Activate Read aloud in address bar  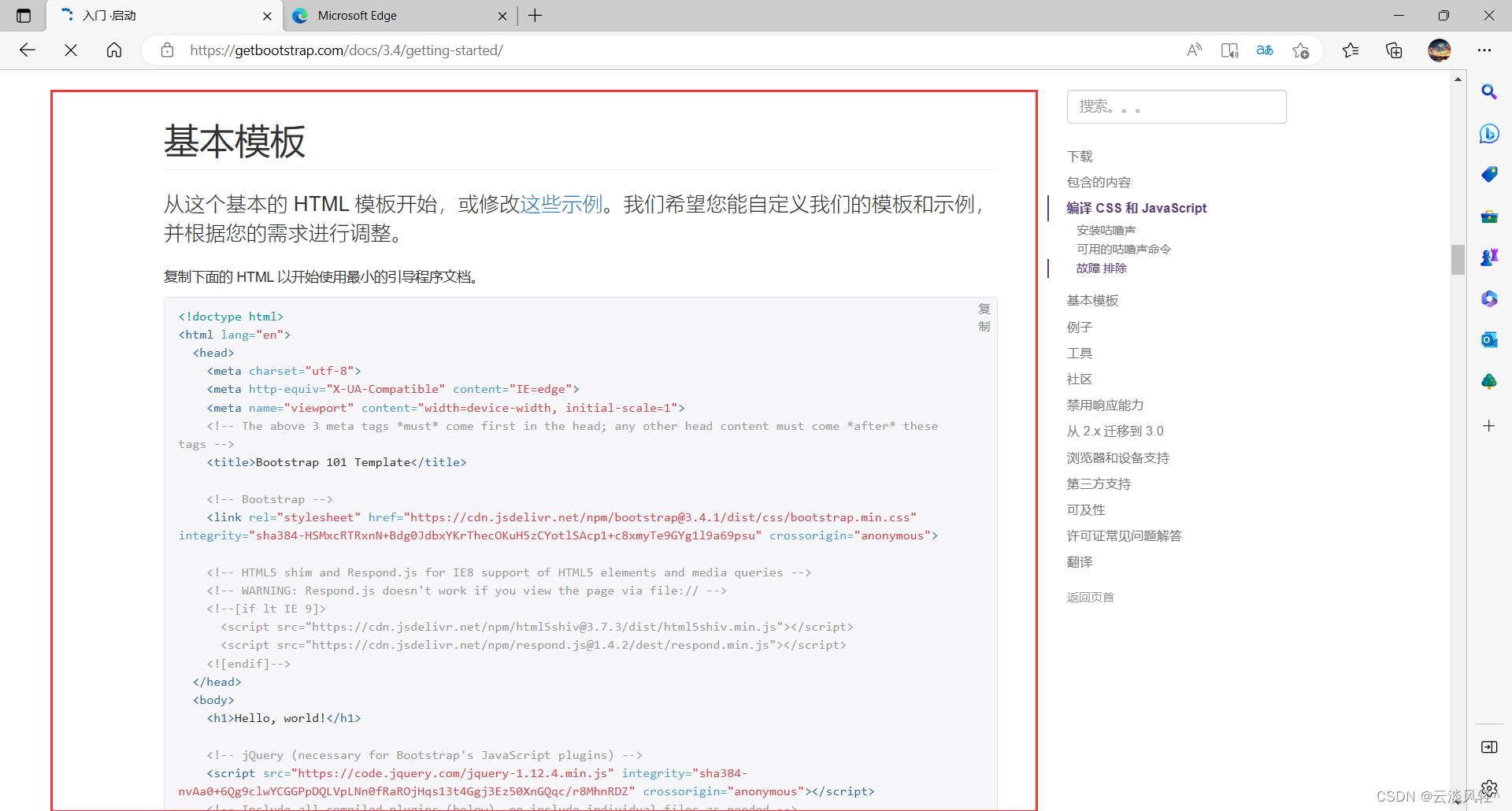tap(1195, 50)
